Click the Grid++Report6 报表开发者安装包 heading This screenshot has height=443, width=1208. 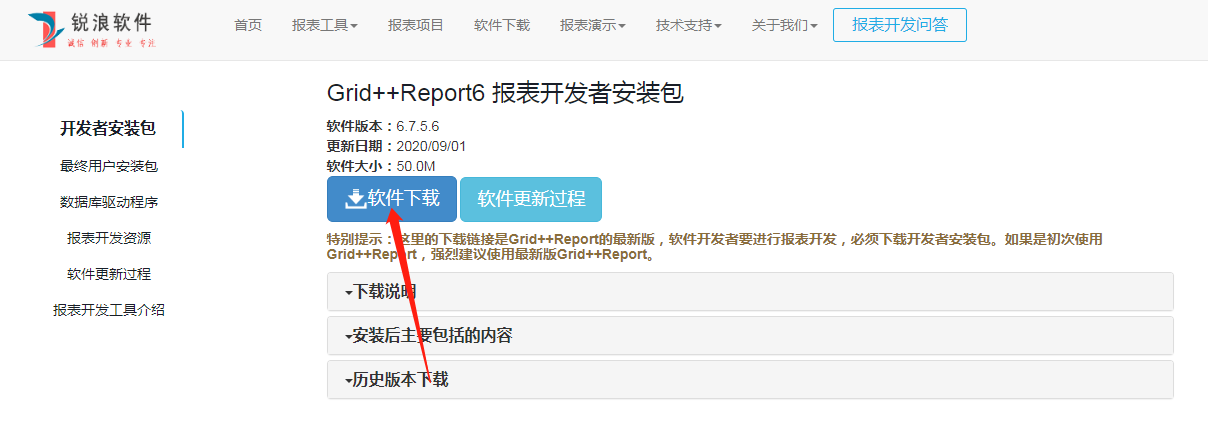[x=505, y=93]
